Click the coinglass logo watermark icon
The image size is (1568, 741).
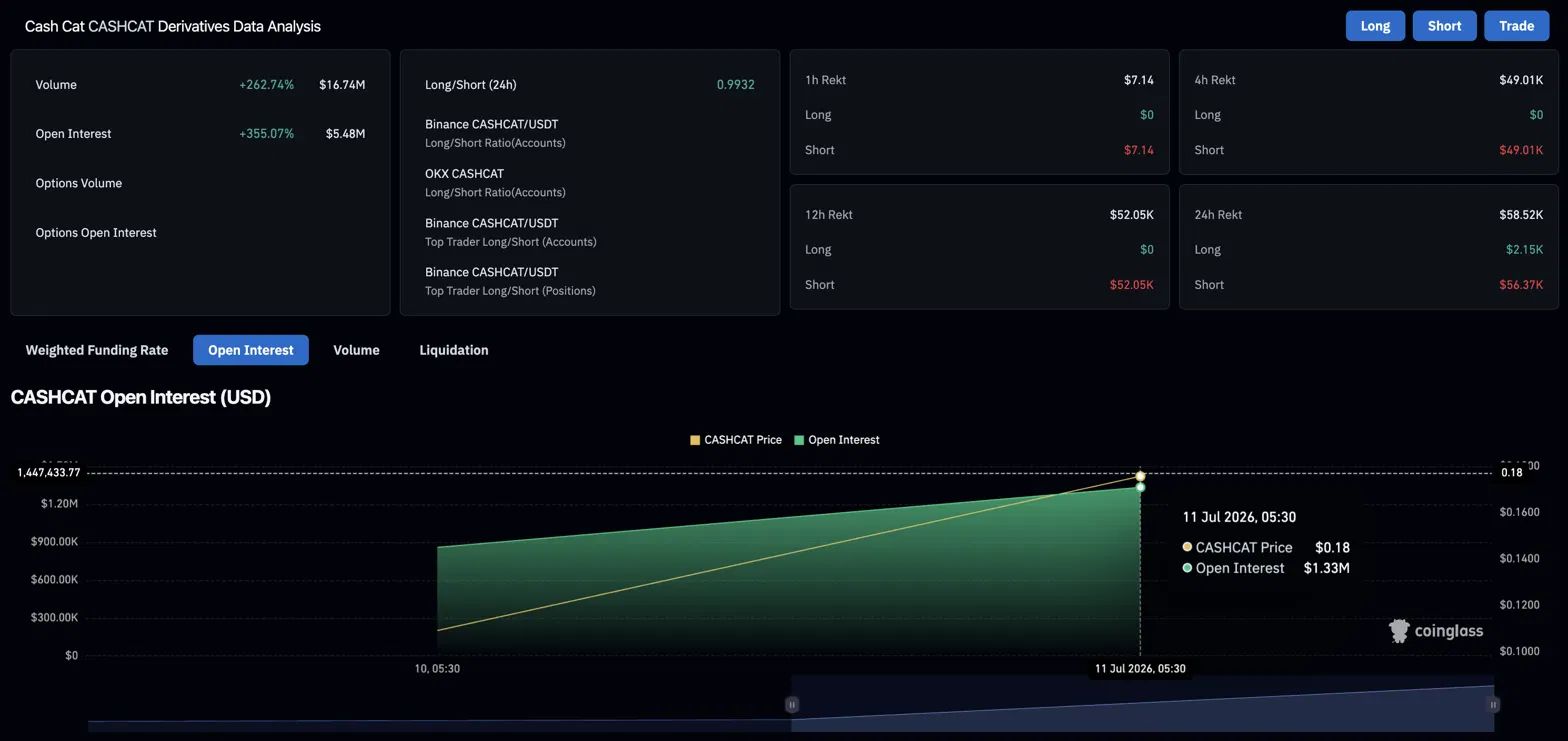tap(1399, 630)
